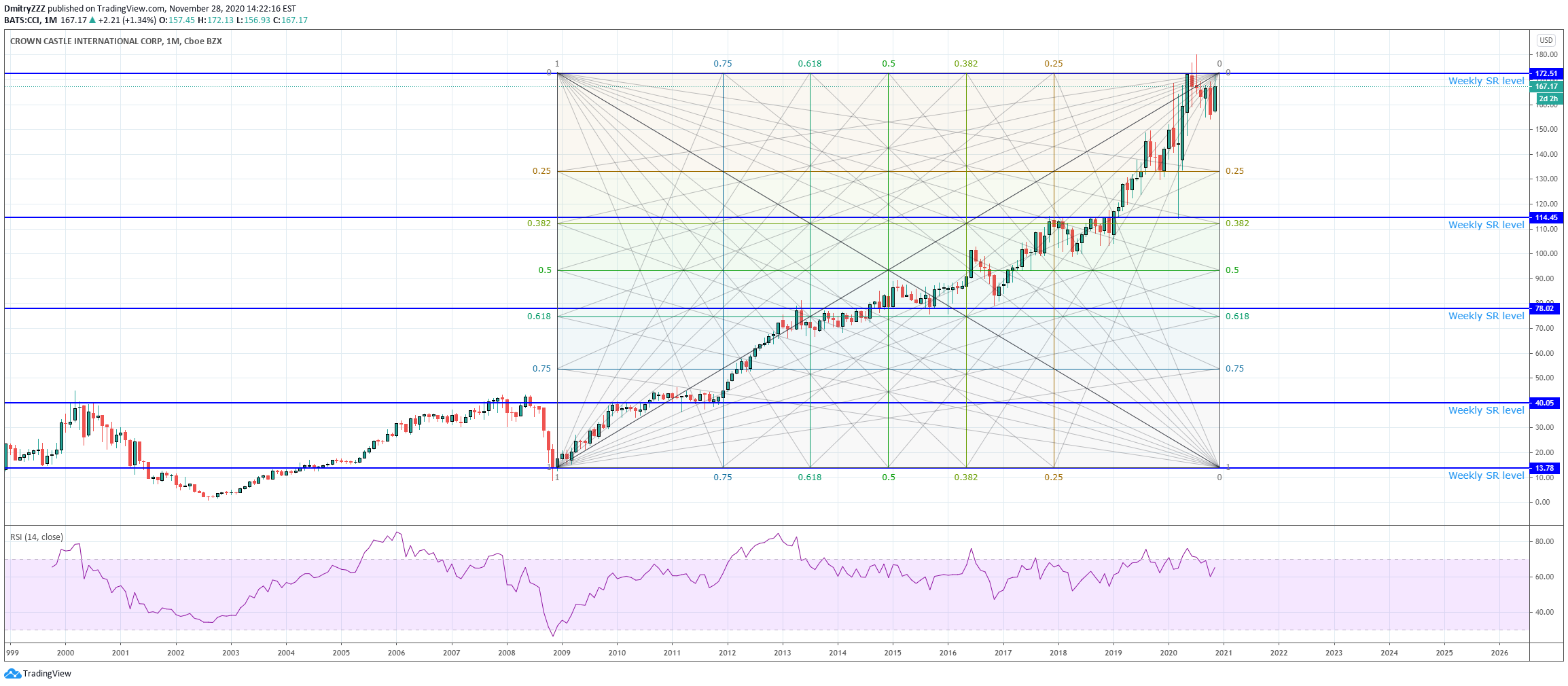Click the +2.21 (+1.34%) change value
This screenshot has height=686, width=1568.
[127, 20]
